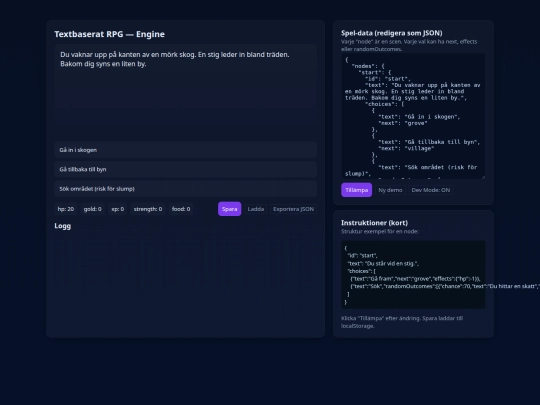Click the xp: 0 stat badge
The width and height of the screenshot is (540, 405).
pyautogui.click(x=117, y=209)
